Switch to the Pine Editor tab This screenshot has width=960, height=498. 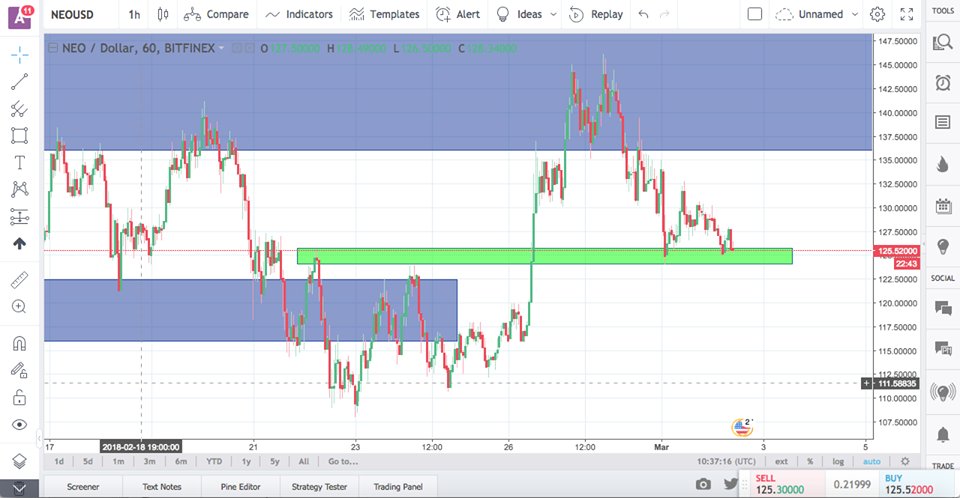click(241, 486)
